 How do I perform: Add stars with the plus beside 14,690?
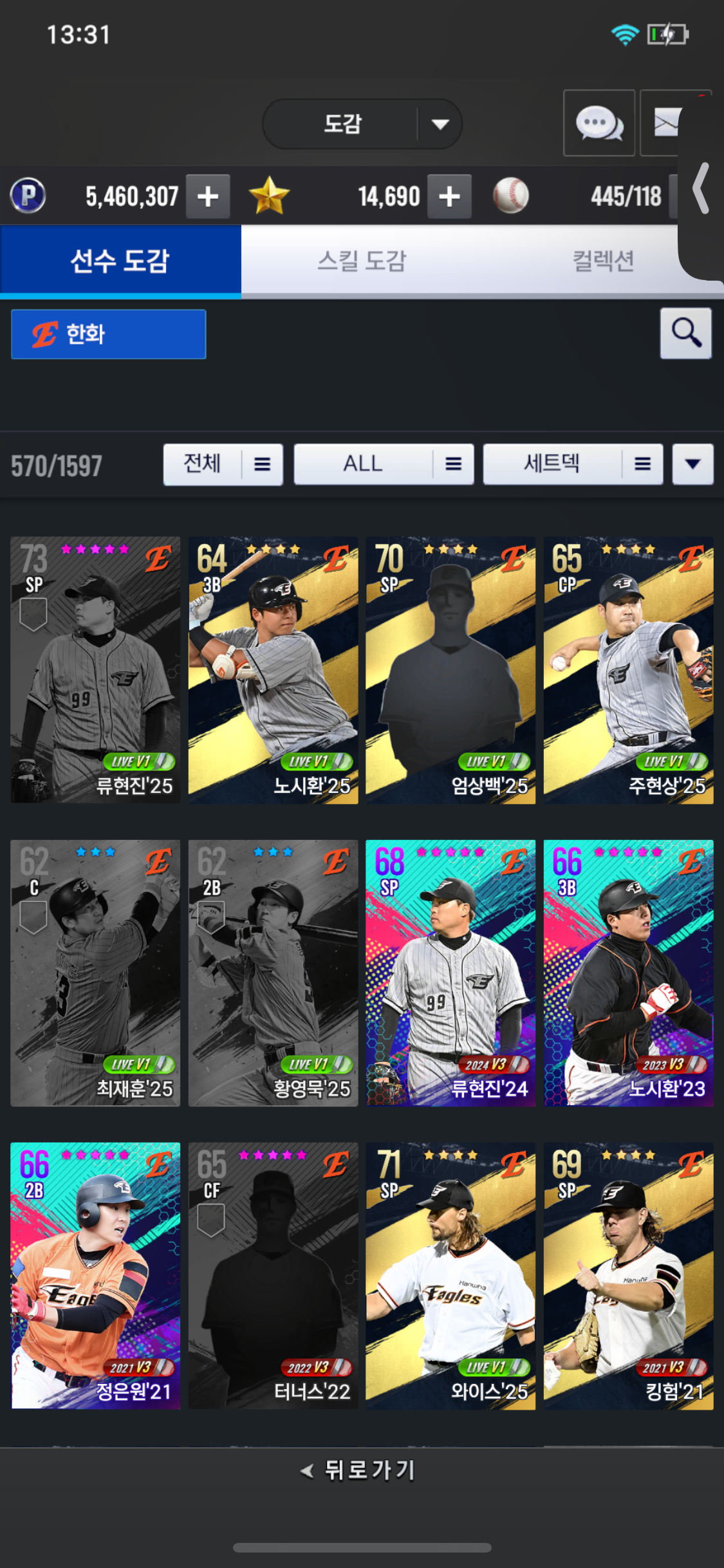tap(449, 196)
